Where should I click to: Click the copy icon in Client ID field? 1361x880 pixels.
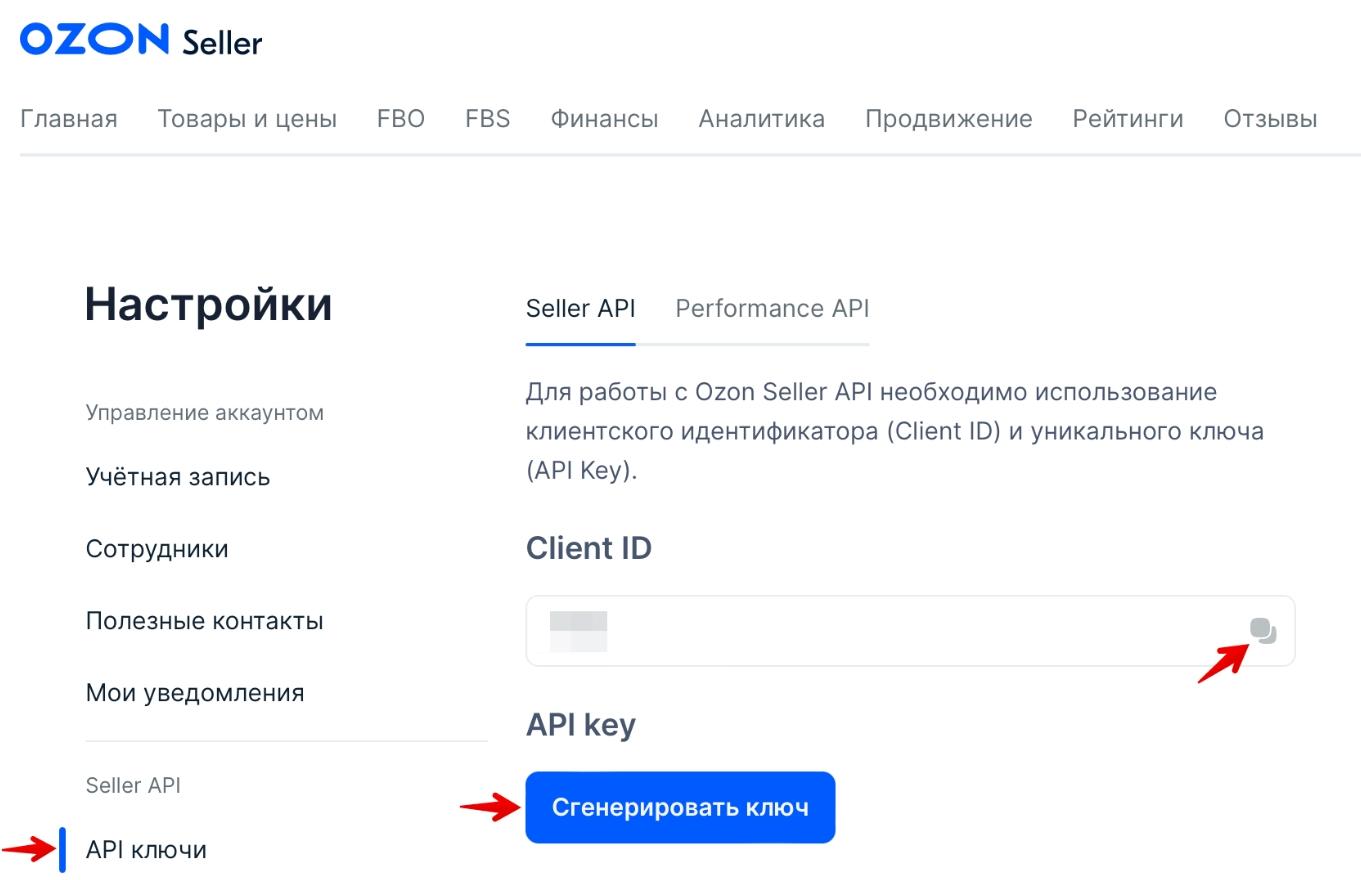1263,631
